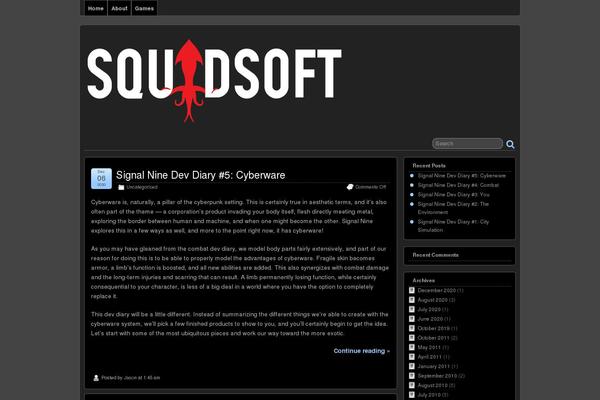Open recent post Dev Diary #1: City Simulation
The image size is (600, 400).
[x=453, y=226]
